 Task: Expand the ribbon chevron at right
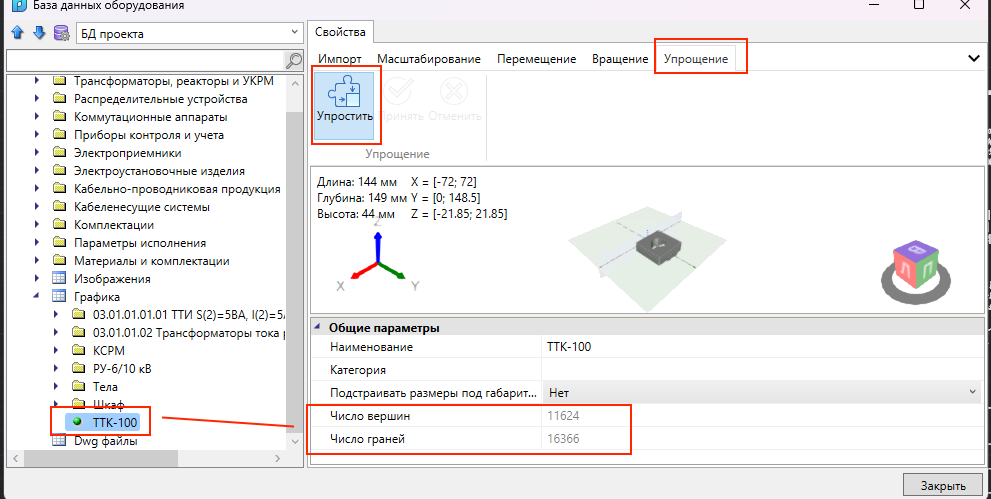[x=974, y=59]
